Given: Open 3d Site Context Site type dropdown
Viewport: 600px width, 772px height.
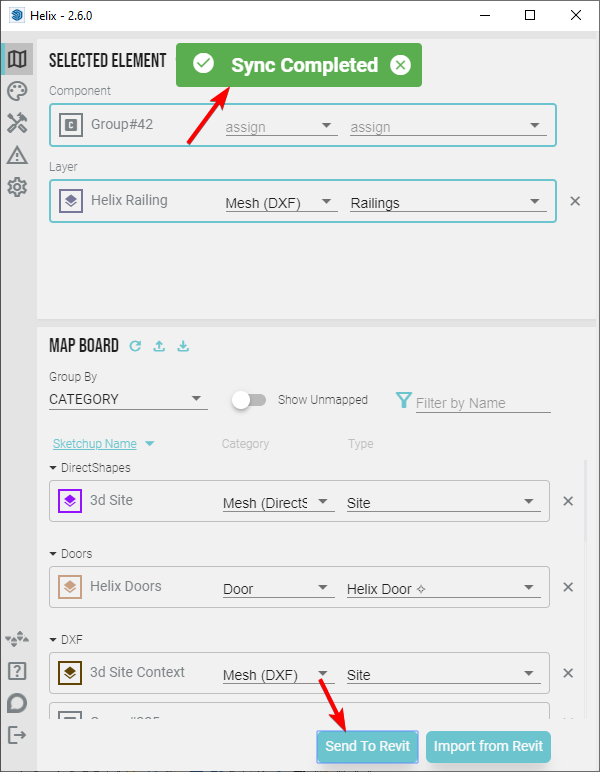Looking at the screenshot, I should 443,675.
